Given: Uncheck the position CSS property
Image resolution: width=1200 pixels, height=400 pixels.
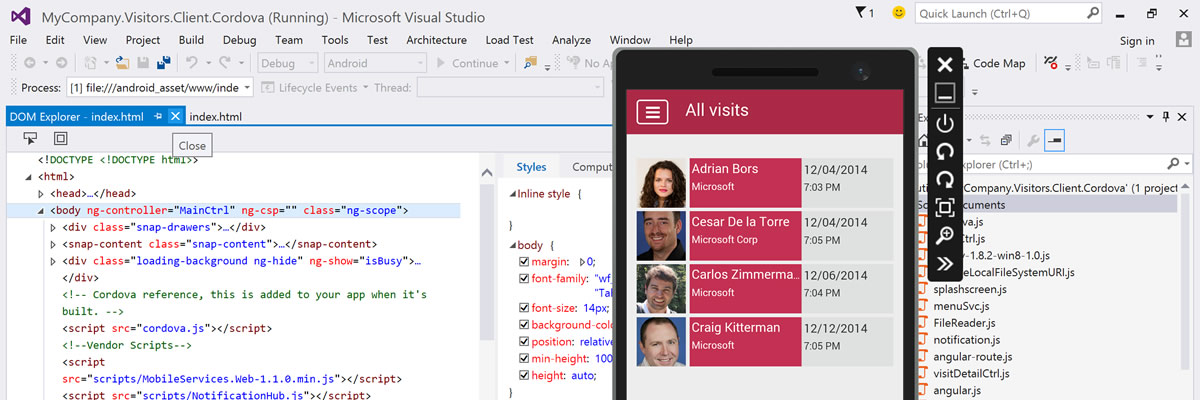Looking at the screenshot, I should tap(524, 341).
